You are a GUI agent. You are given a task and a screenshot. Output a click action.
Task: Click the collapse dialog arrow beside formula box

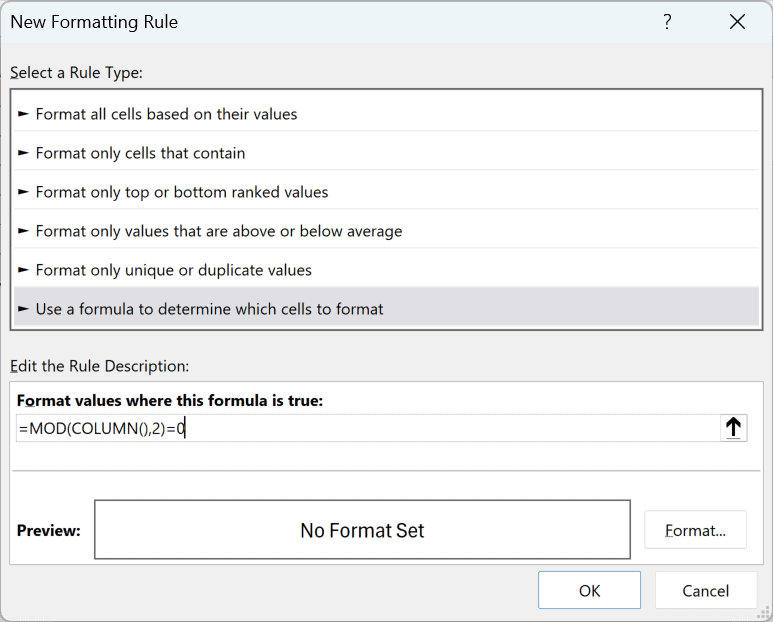[734, 428]
